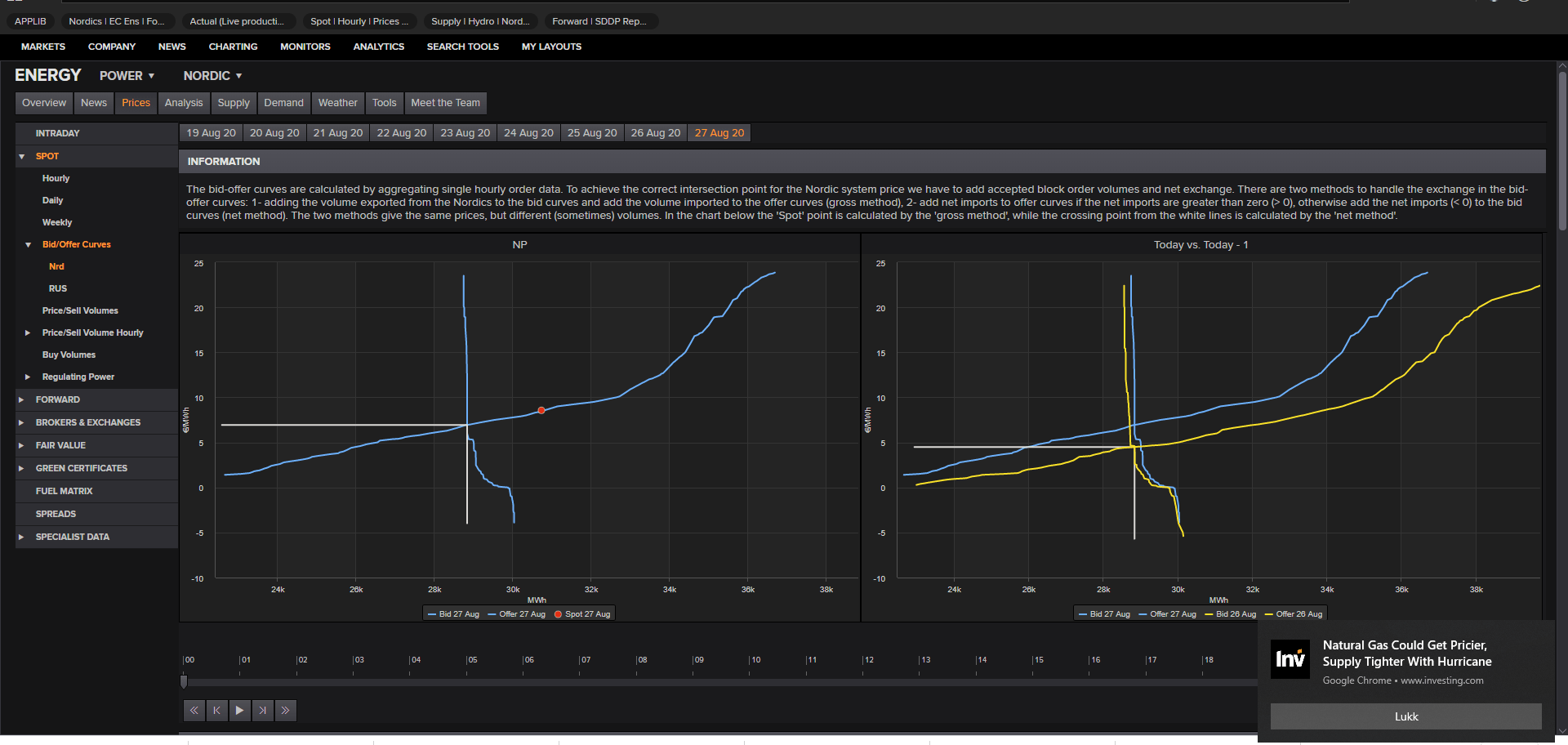Open the CHARTING menu
The height and width of the screenshot is (745, 1568).
233,47
